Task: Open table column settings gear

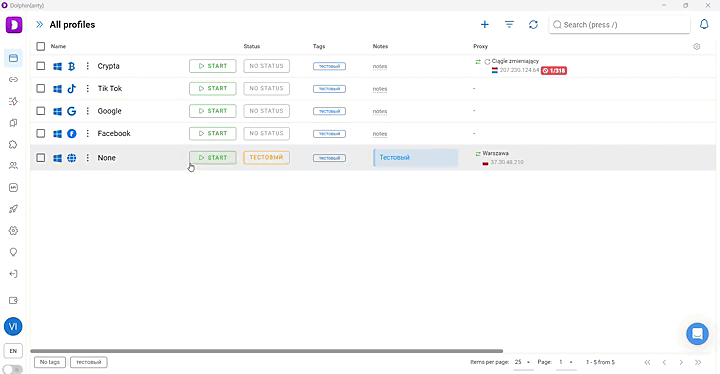Action: coord(697,46)
